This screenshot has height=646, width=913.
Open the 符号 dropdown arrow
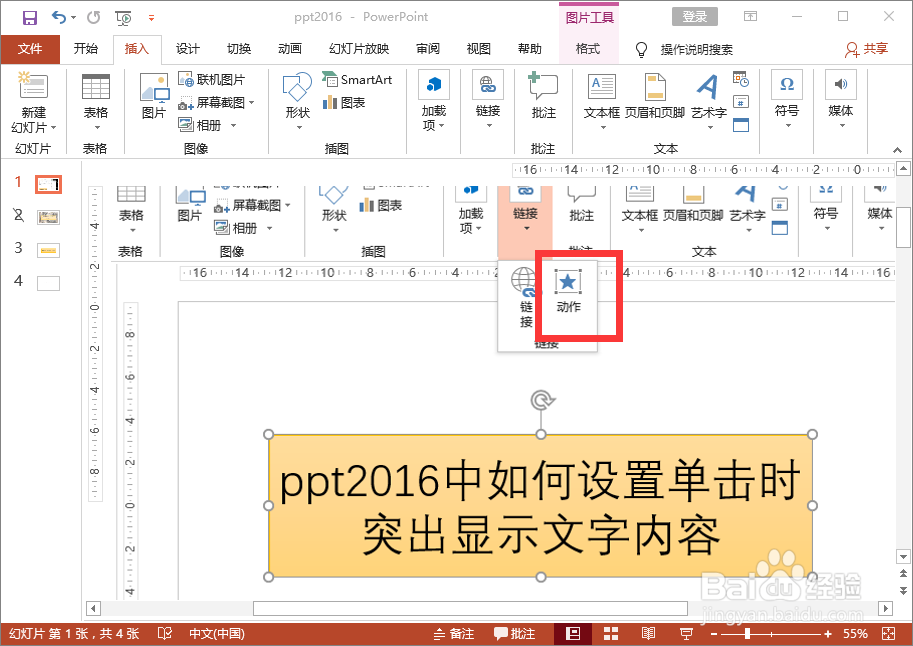coord(787,126)
